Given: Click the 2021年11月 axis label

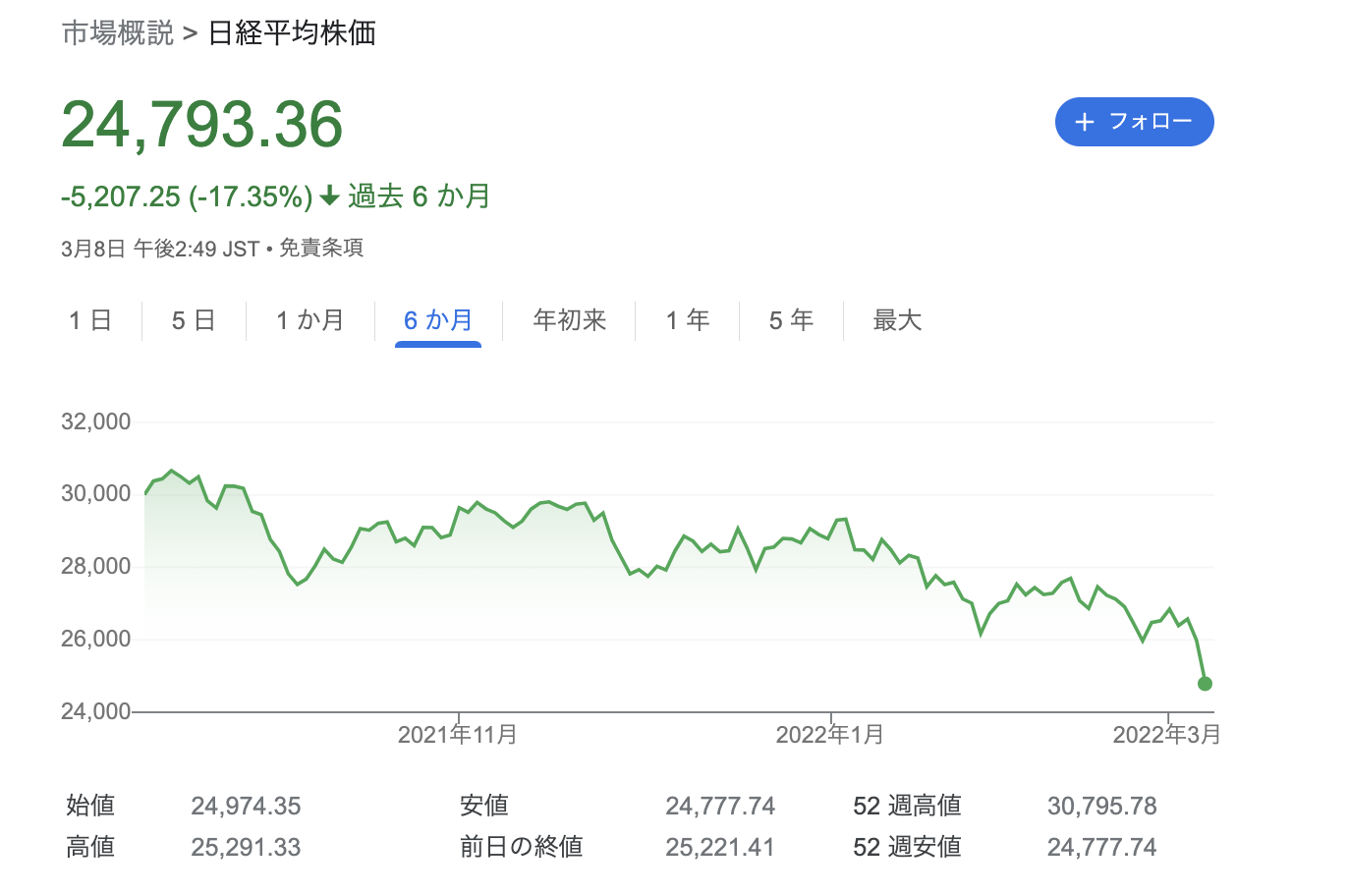Looking at the screenshot, I should (x=458, y=735).
